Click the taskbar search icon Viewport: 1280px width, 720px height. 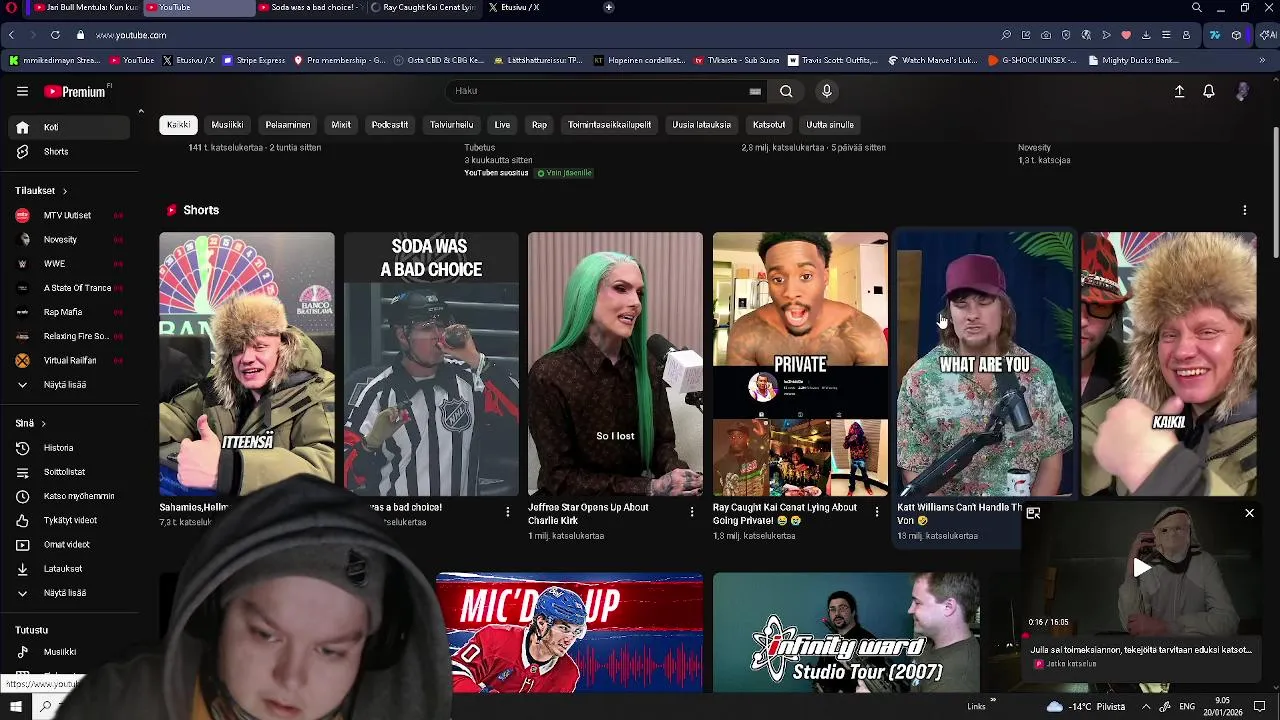[x=46, y=706]
